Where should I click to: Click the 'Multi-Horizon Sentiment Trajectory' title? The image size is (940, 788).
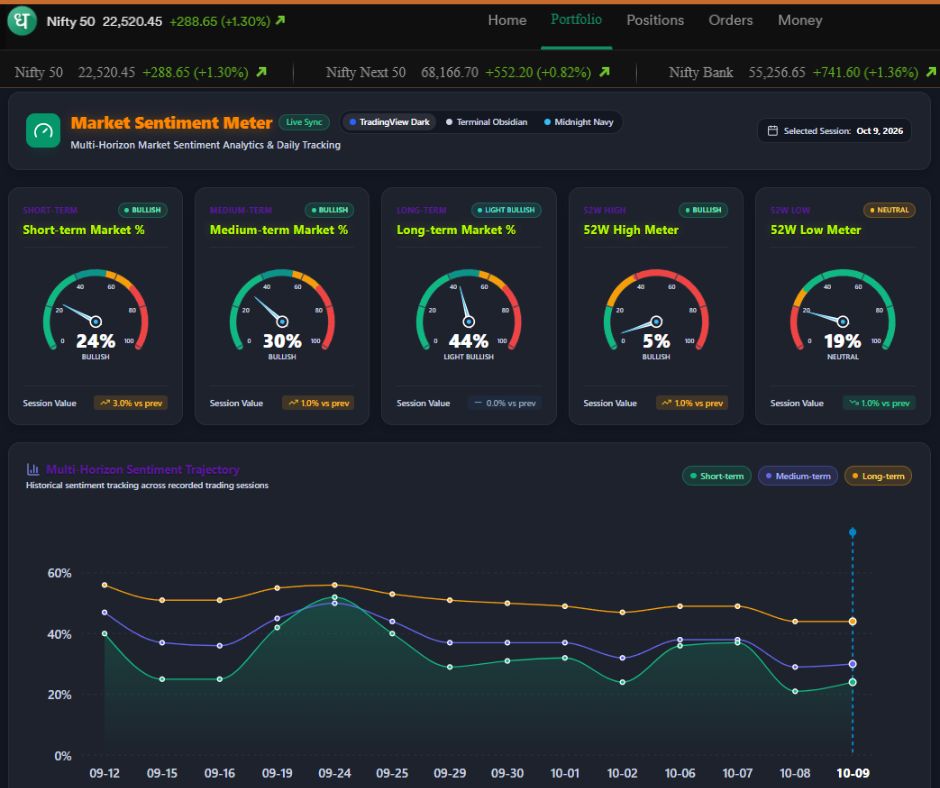tap(143, 469)
